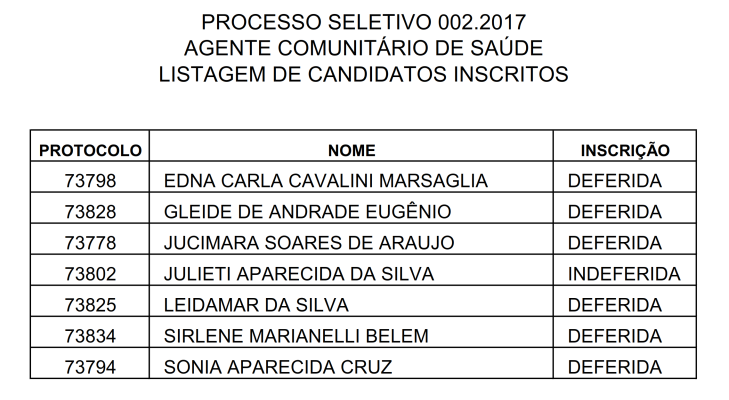Click the INDEFERIDA status cell
729x400 pixels.
pos(624,274)
